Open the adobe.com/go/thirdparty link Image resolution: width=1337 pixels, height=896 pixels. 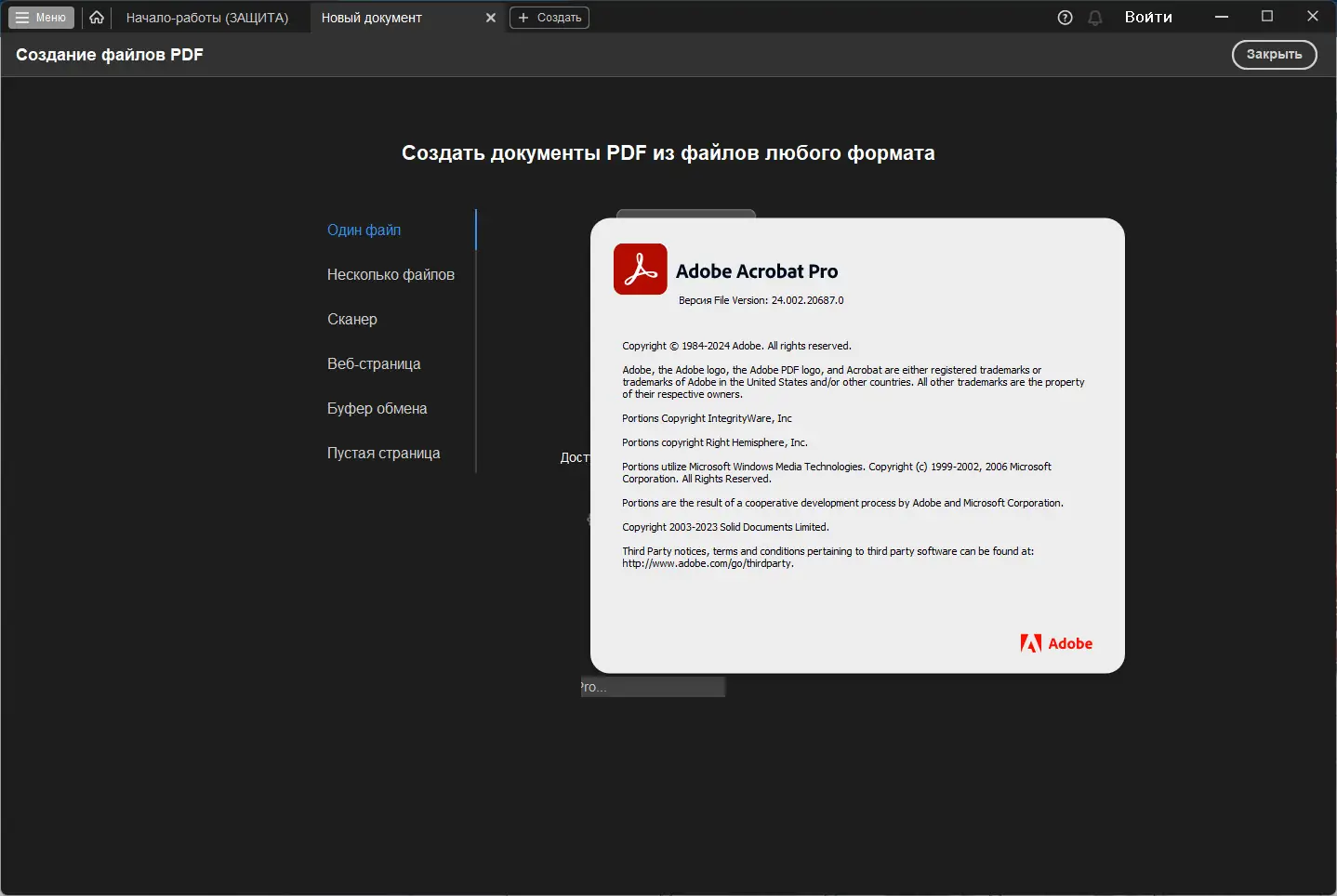click(707, 563)
